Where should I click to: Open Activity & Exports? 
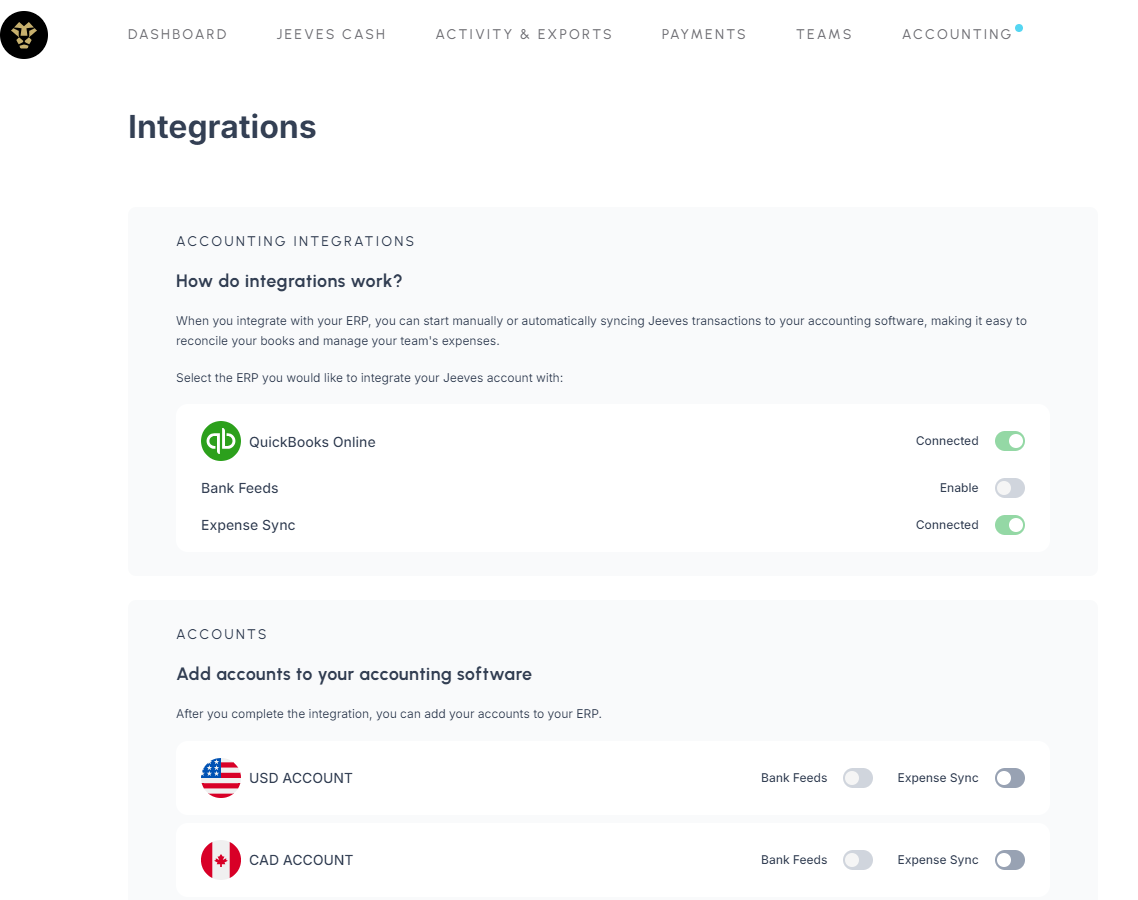[524, 34]
